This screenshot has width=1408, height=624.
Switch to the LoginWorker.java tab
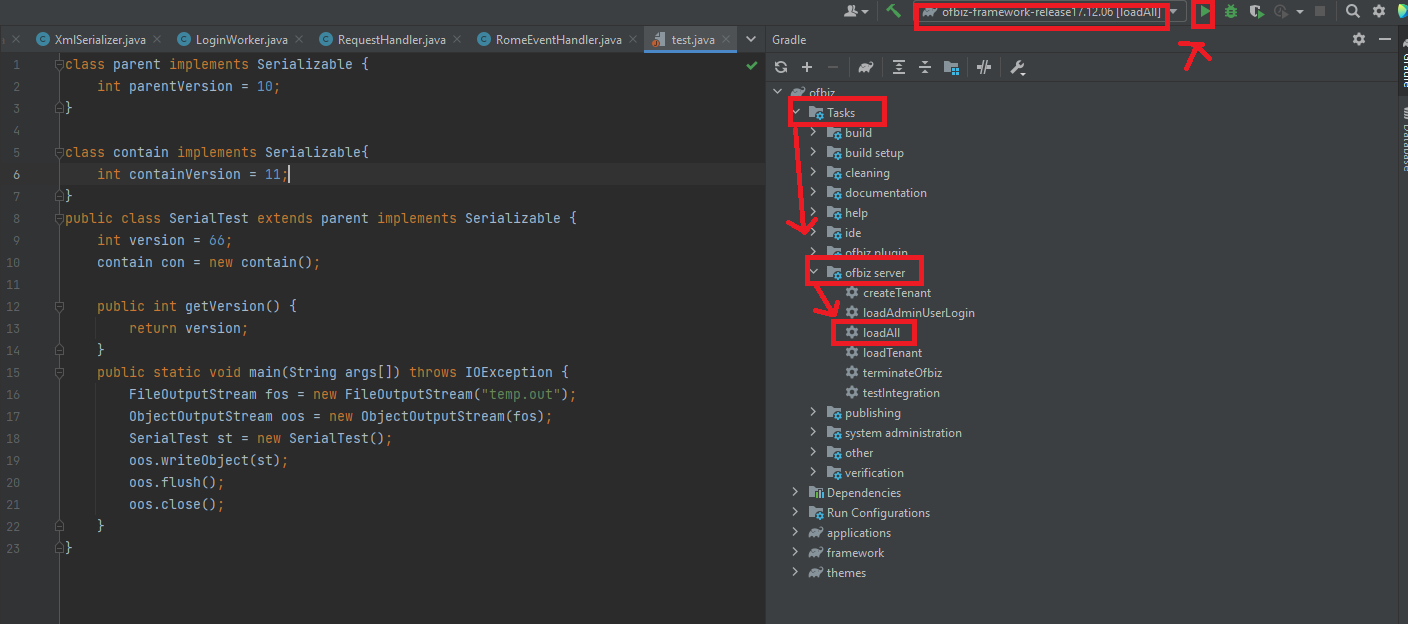point(241,40)
